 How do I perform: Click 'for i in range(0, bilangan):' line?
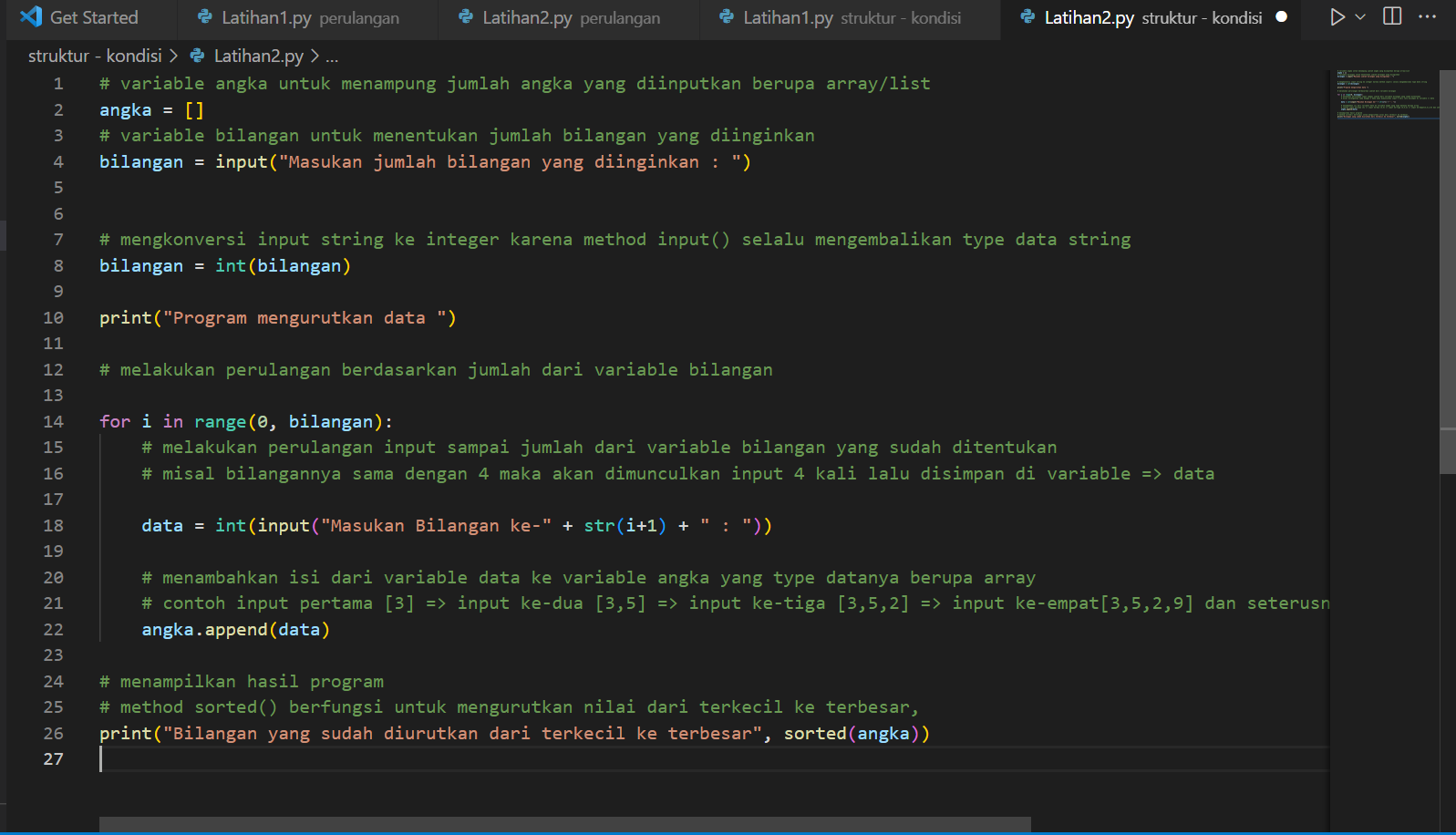[x=246, y=421]
